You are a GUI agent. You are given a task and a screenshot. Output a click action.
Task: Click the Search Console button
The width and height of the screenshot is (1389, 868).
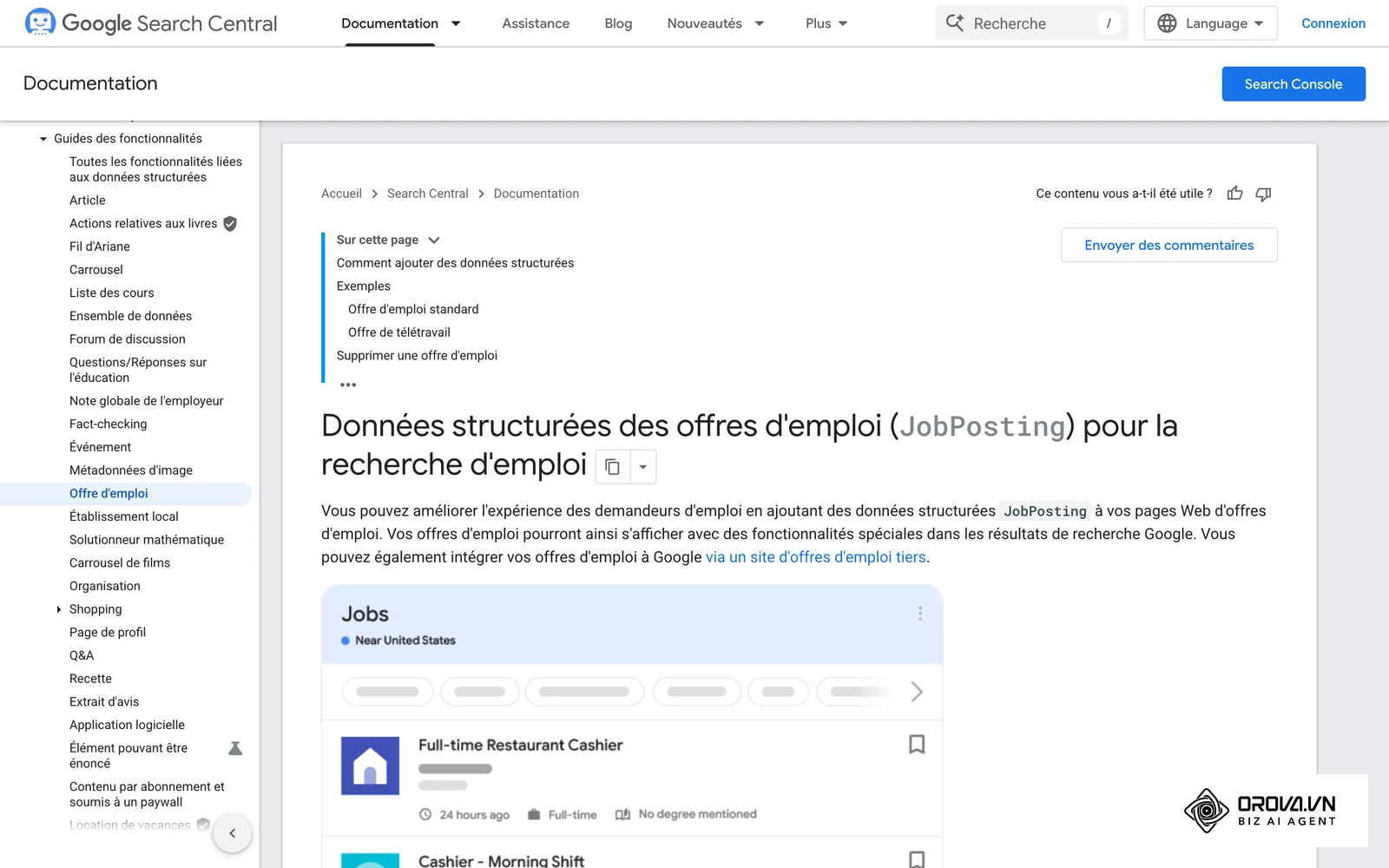[1294, 84]
